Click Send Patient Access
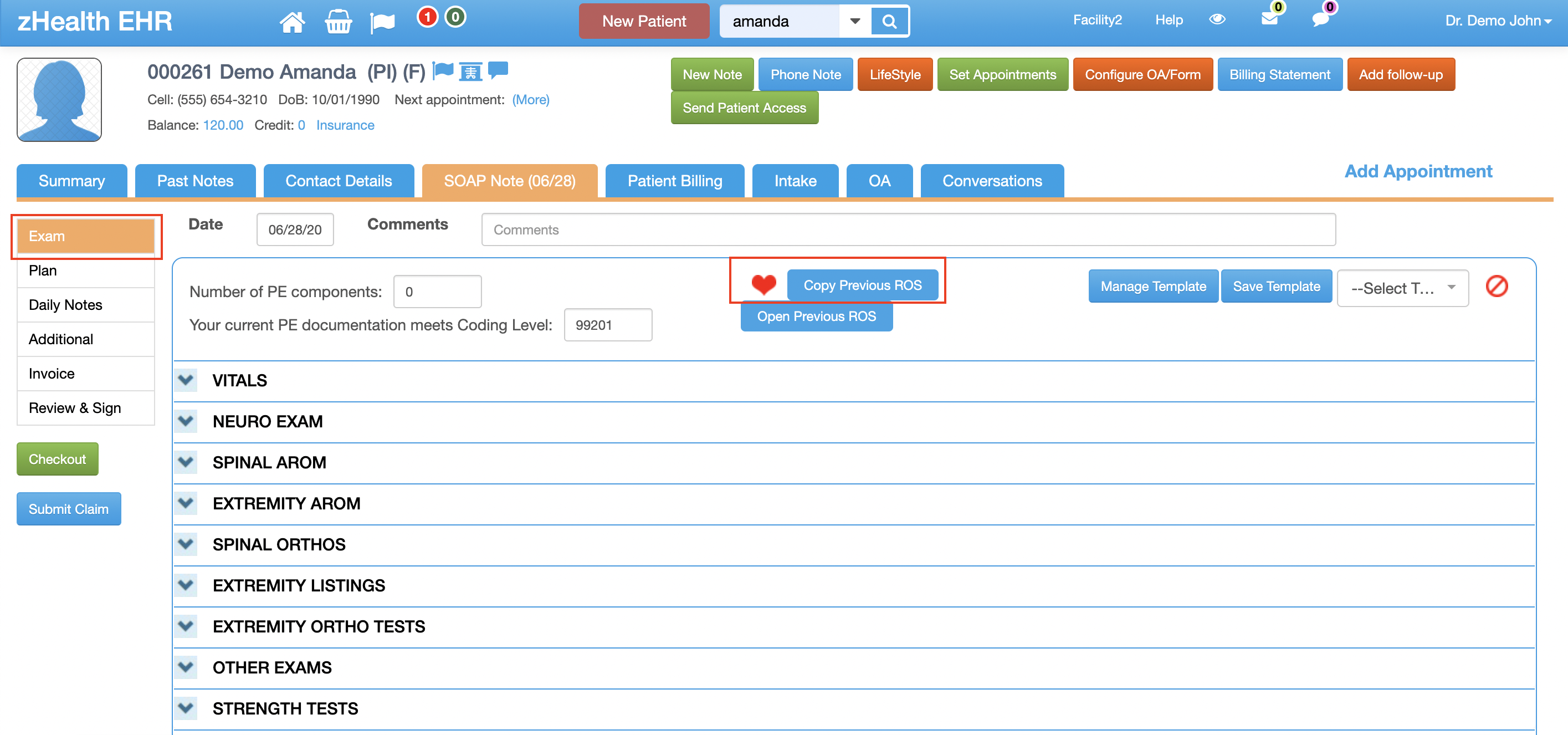1568x735 pixels. point(745,108)
